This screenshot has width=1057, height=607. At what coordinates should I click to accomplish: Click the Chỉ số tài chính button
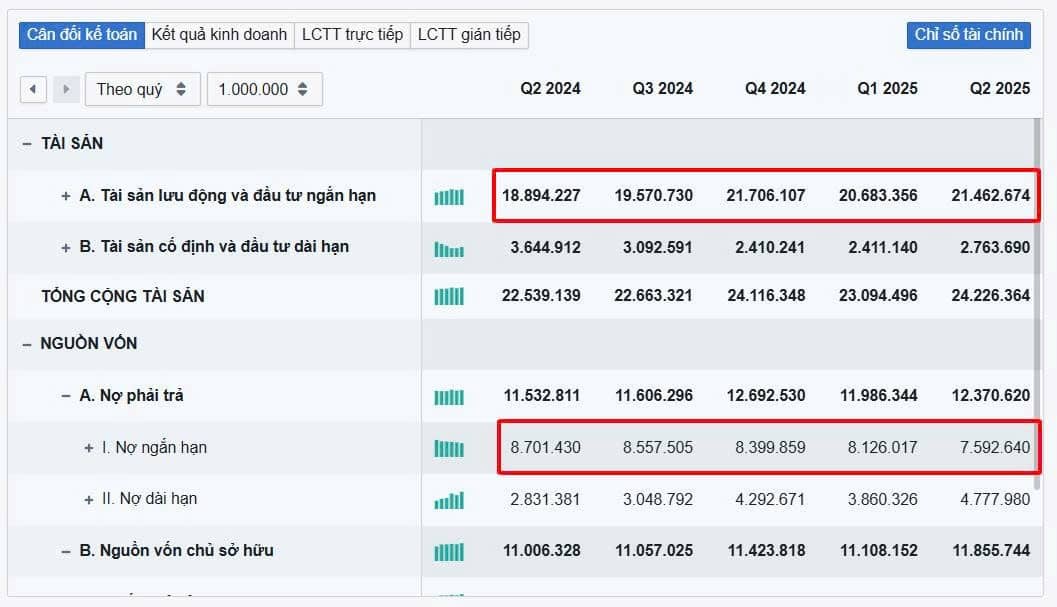point(968,35)
